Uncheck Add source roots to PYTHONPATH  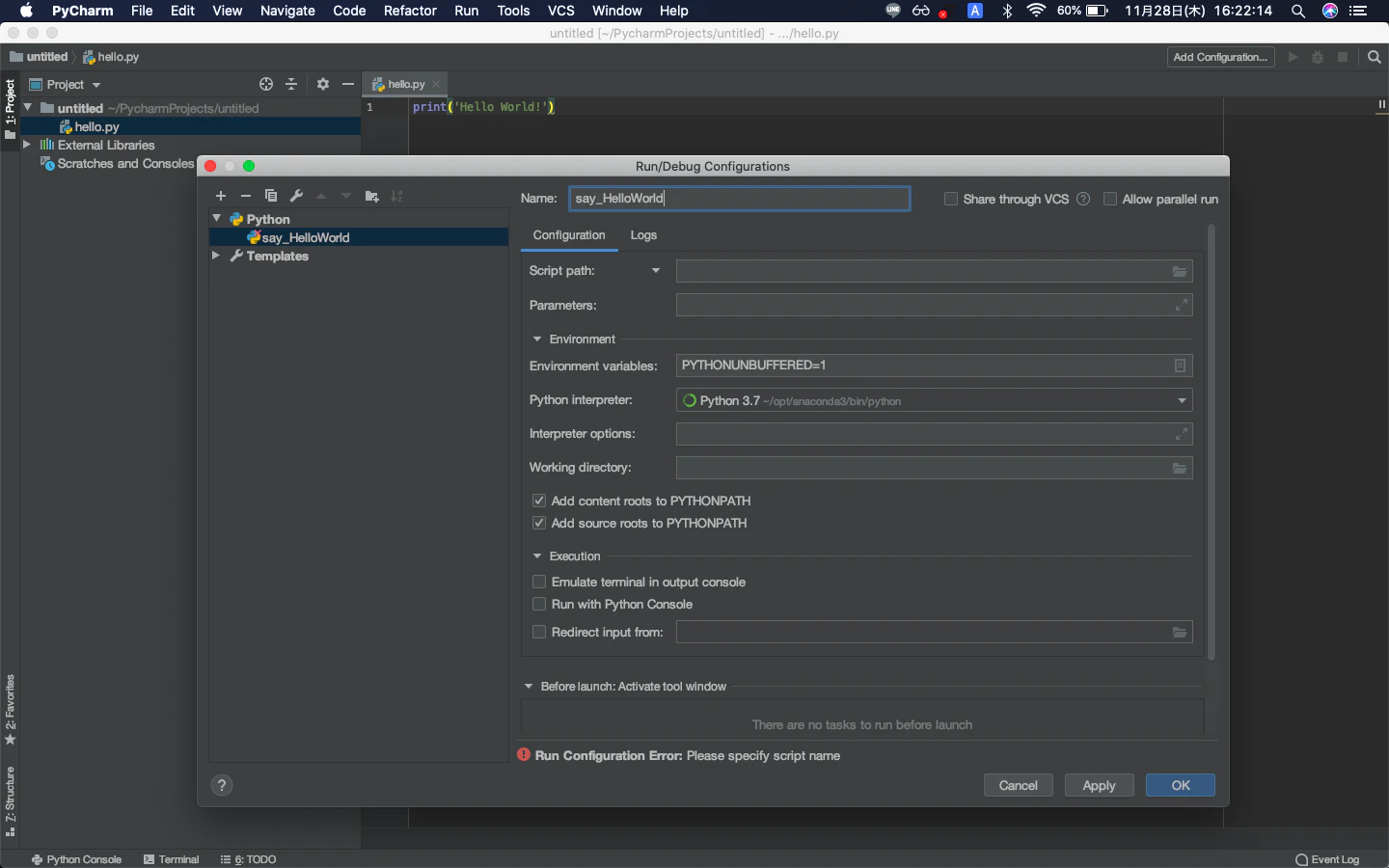point(539,523)
